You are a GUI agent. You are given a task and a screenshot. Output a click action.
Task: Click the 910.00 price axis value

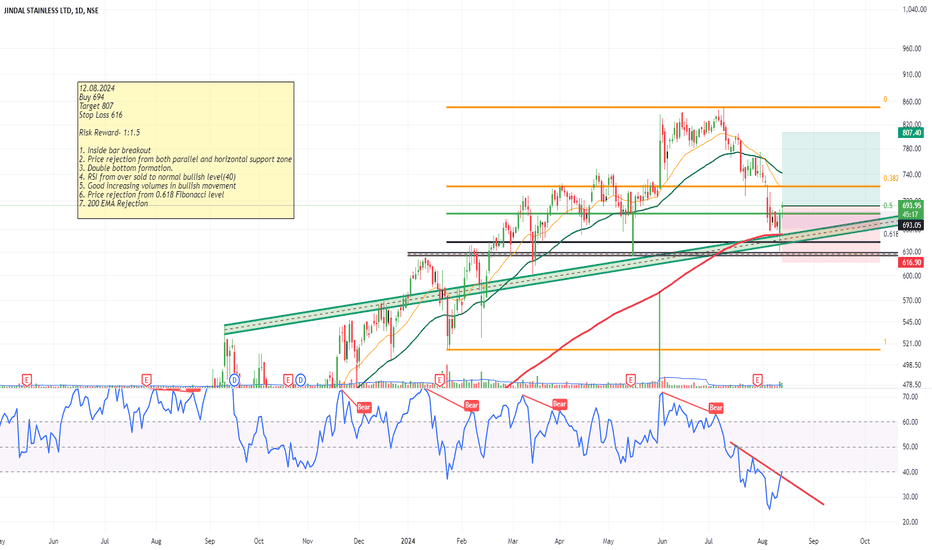[x=912, y=75]
